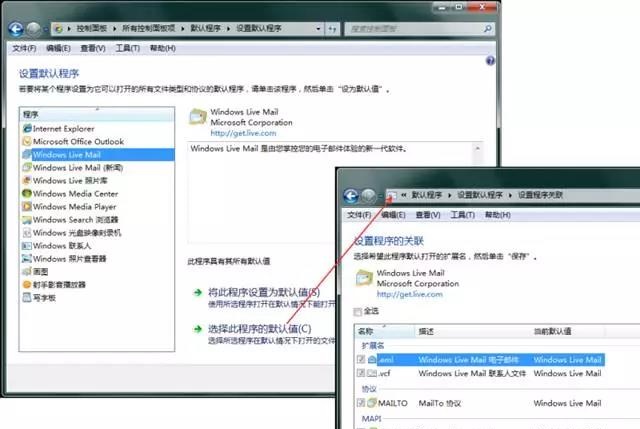Click the Windows Media Player icon
The width and height of the screenshot is (640, 429).
pos(27,207)
